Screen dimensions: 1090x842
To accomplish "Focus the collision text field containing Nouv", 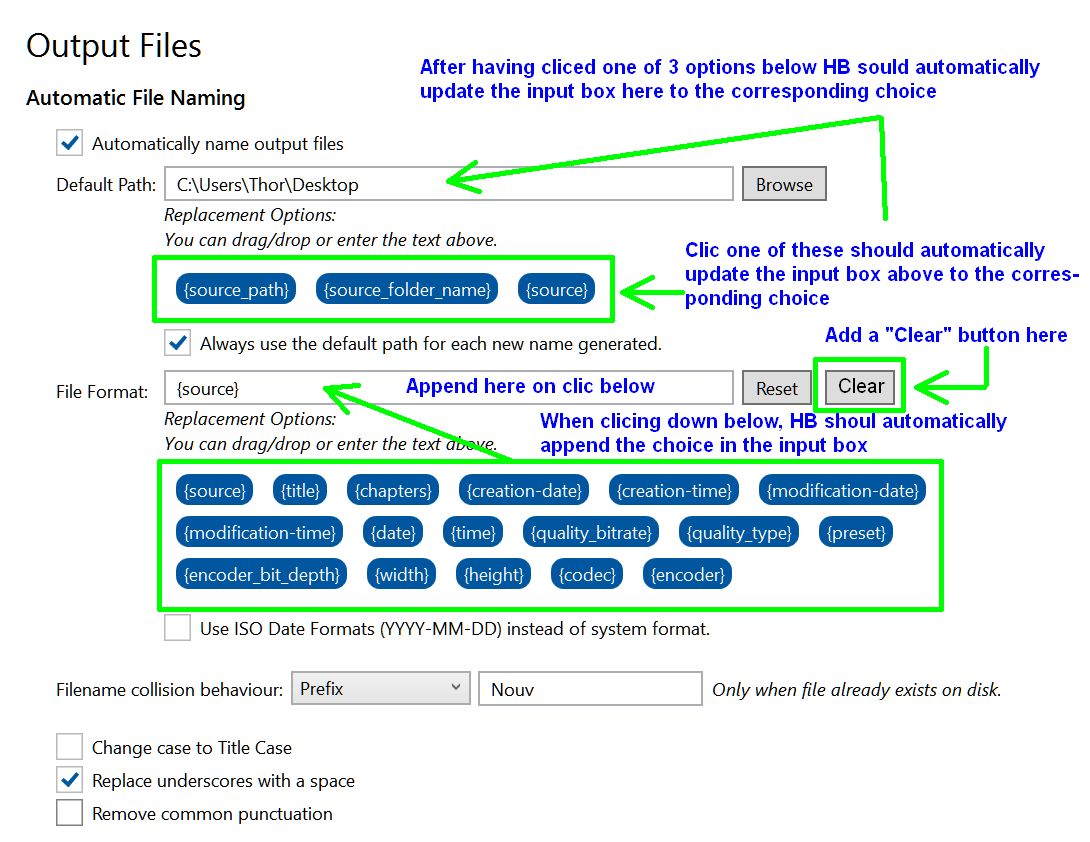I will pyautogui.click(x=590, y=688).
